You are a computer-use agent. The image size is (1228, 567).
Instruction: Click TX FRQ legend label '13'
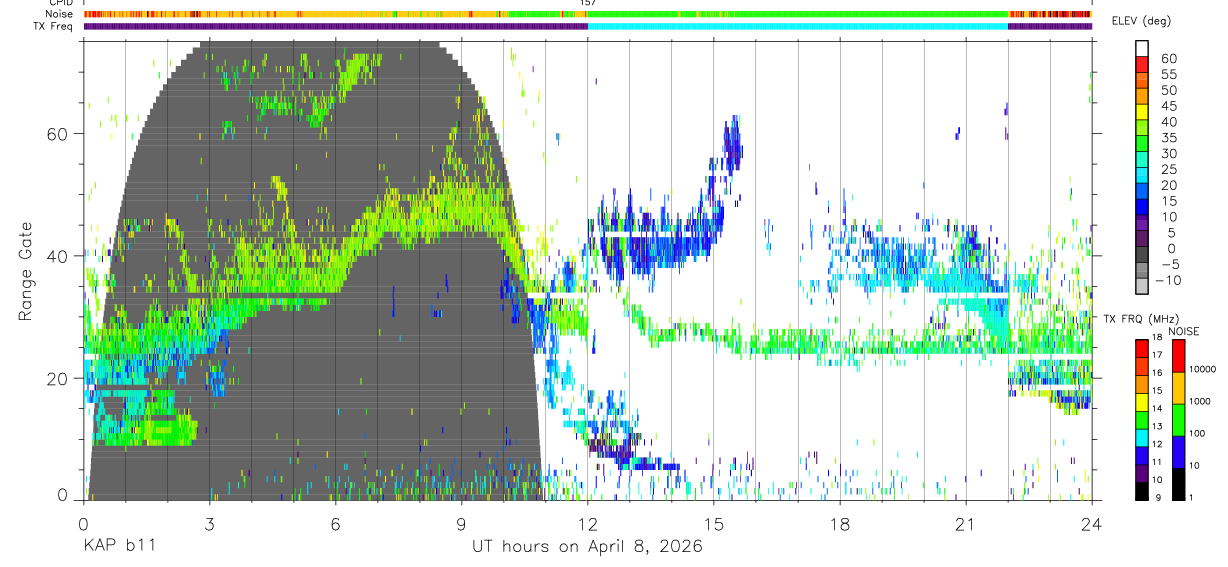1157,427
